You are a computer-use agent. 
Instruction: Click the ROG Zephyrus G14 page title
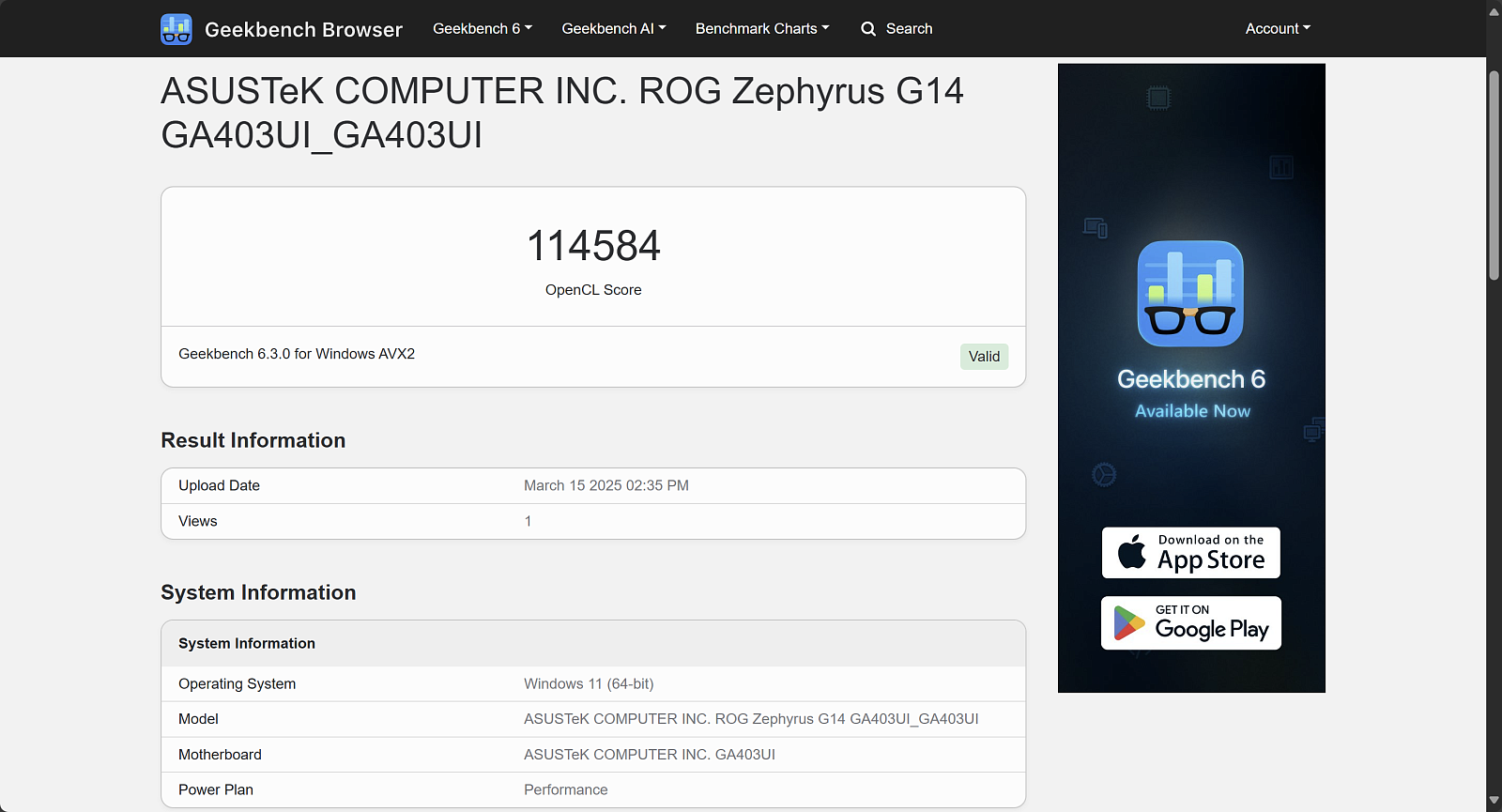point(562,113)
